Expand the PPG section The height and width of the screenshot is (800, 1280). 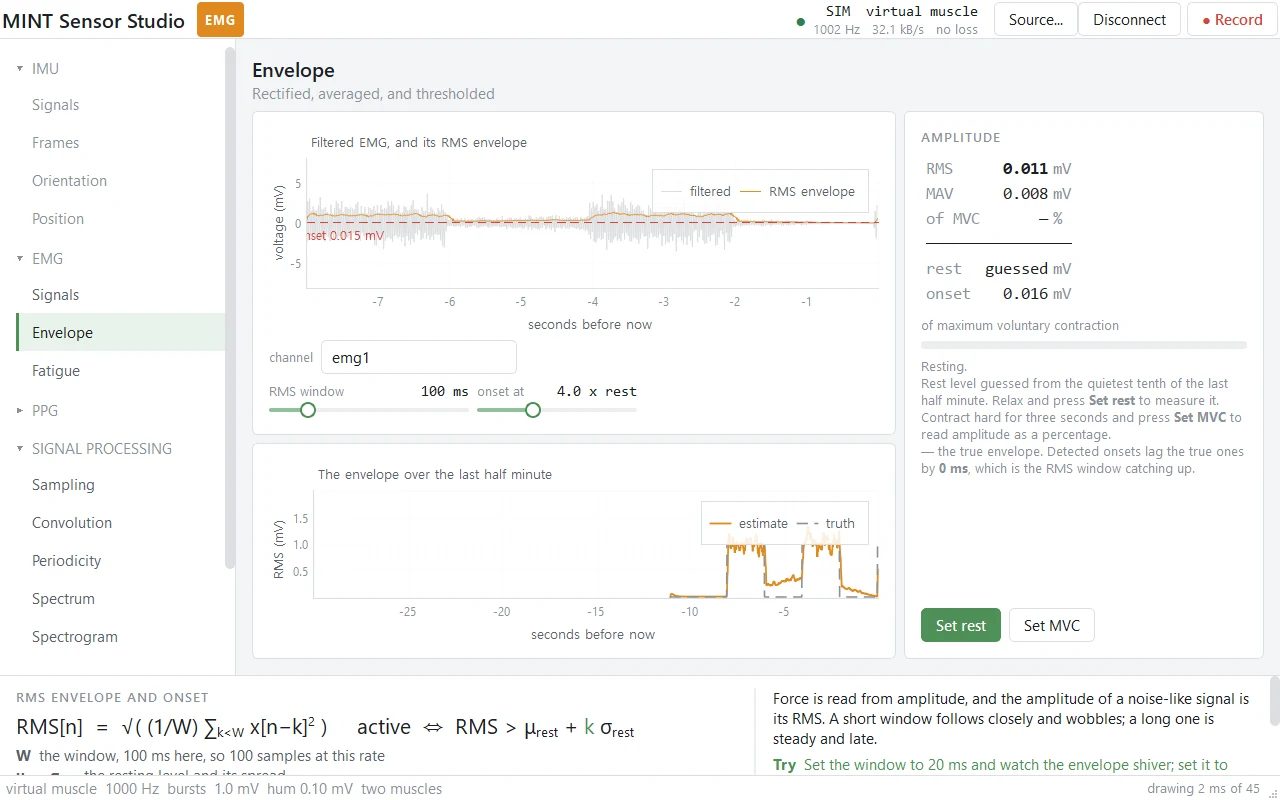20,411
